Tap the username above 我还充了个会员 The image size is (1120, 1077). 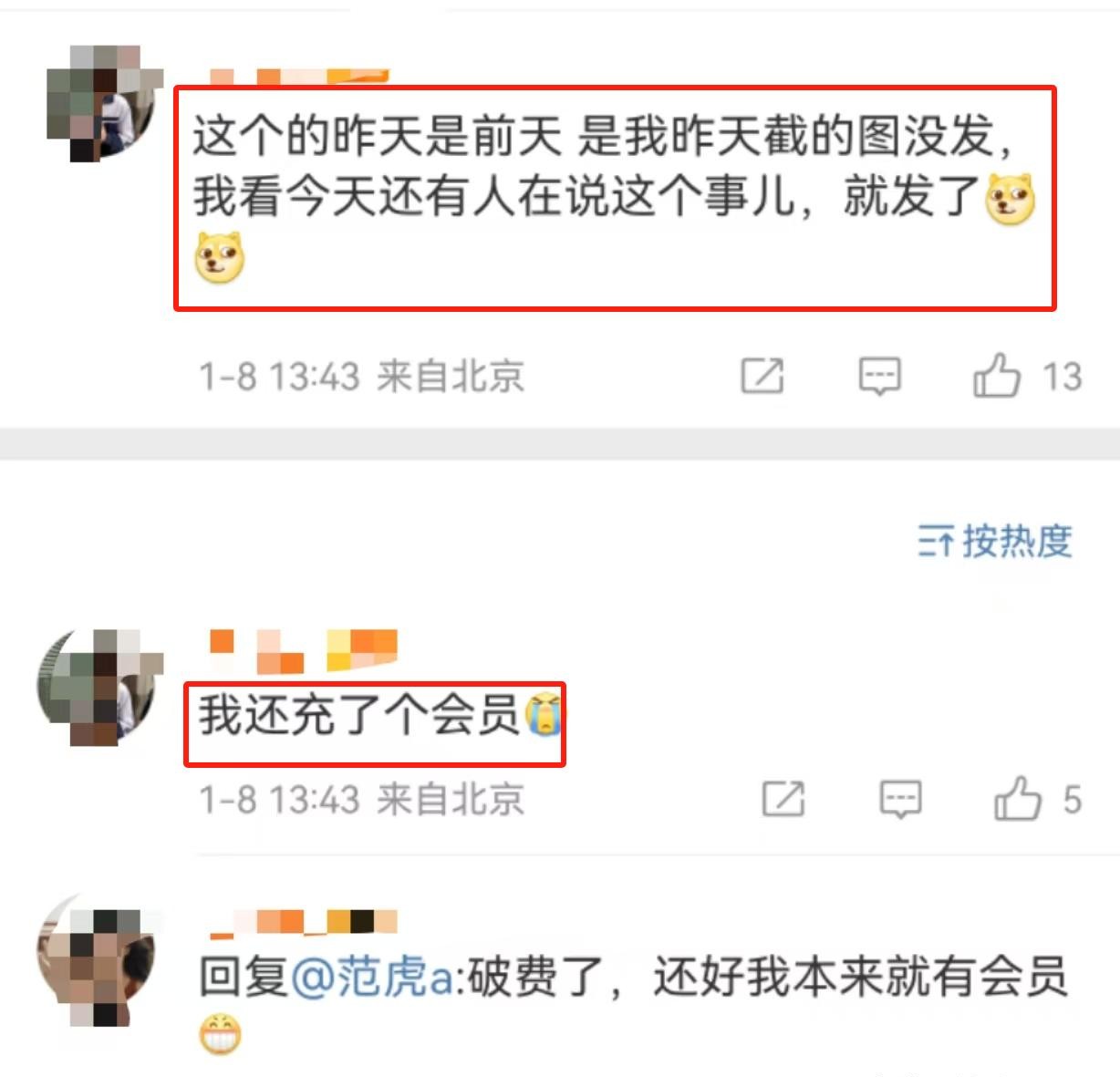(x=303, y=650)
